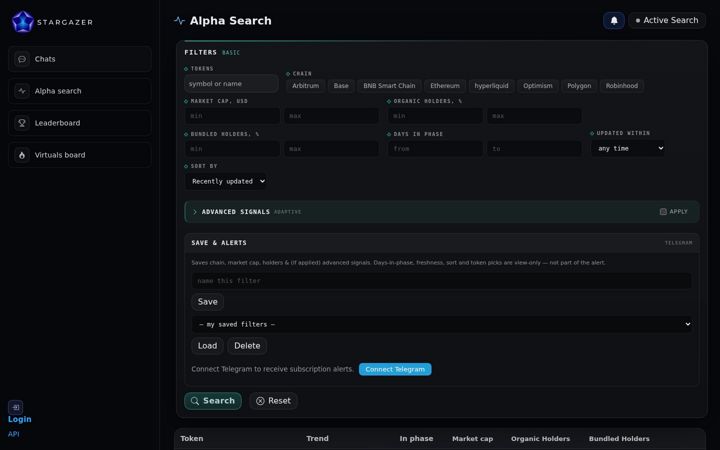Click the Apply icon in Advanced Signals
720x450 pixels.
[663, 212]
